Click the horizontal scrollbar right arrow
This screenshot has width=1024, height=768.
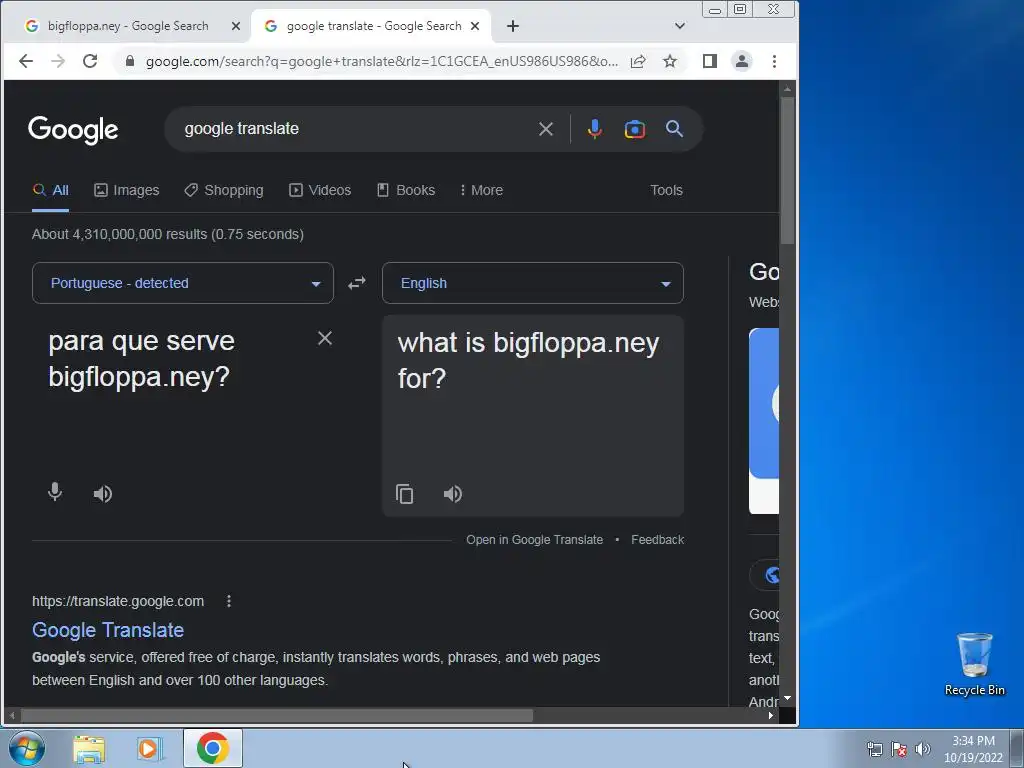[771, 715]
